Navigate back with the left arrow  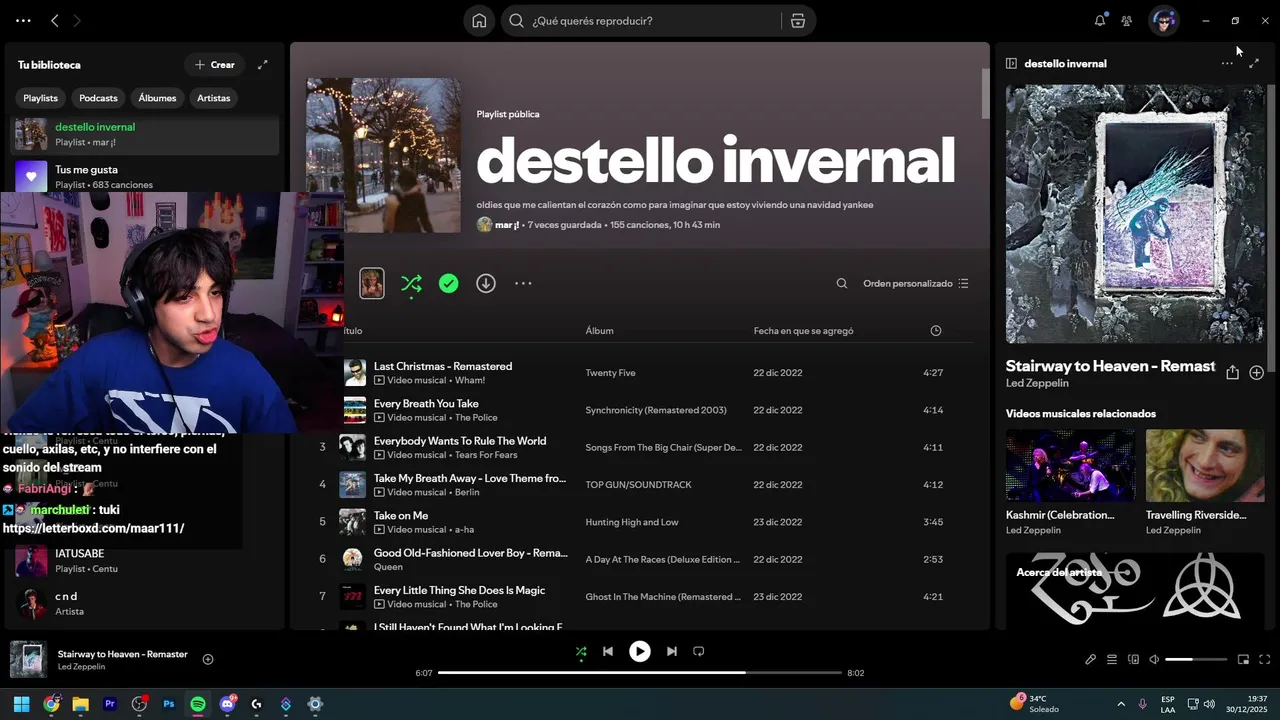tap(55, 21)
